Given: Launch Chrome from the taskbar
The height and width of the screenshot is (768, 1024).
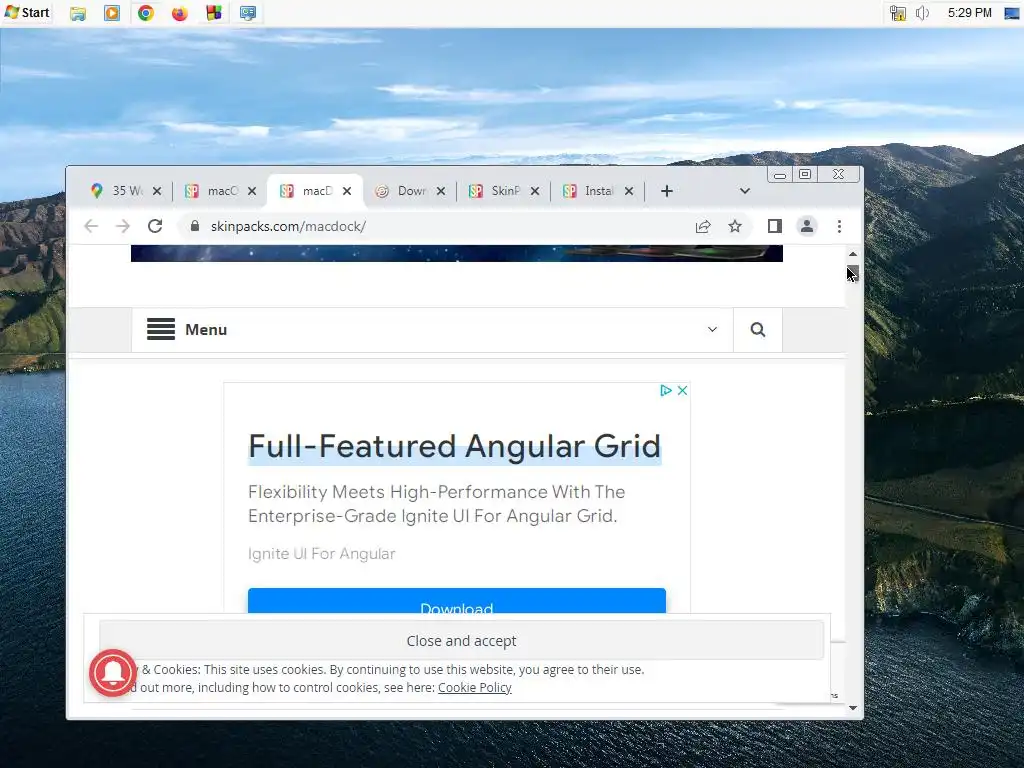Looking at the screenshot, I should pyautogui.click(x=146, y=13).
